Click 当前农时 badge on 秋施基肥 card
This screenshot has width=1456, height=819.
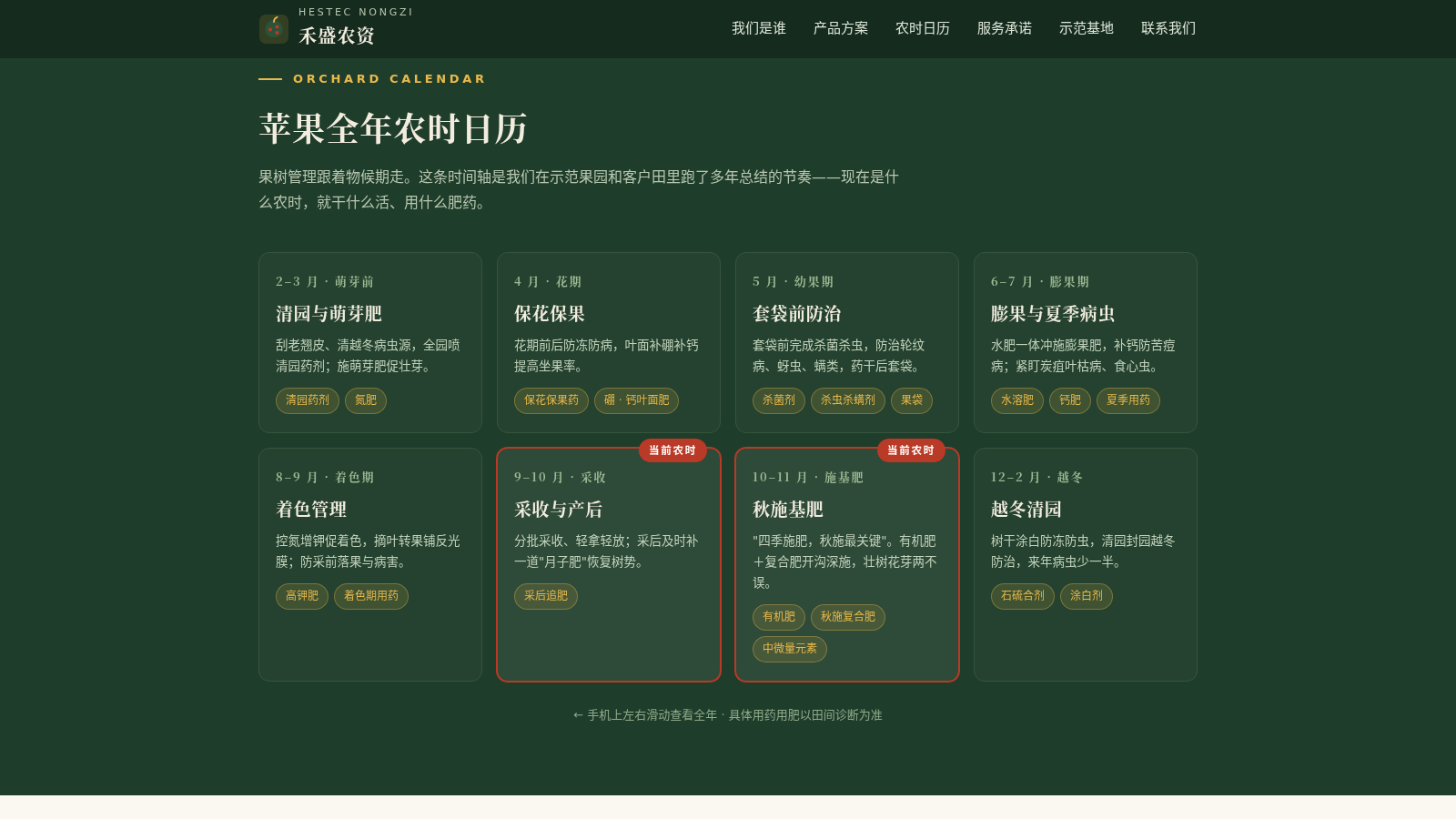pos(911,450)
